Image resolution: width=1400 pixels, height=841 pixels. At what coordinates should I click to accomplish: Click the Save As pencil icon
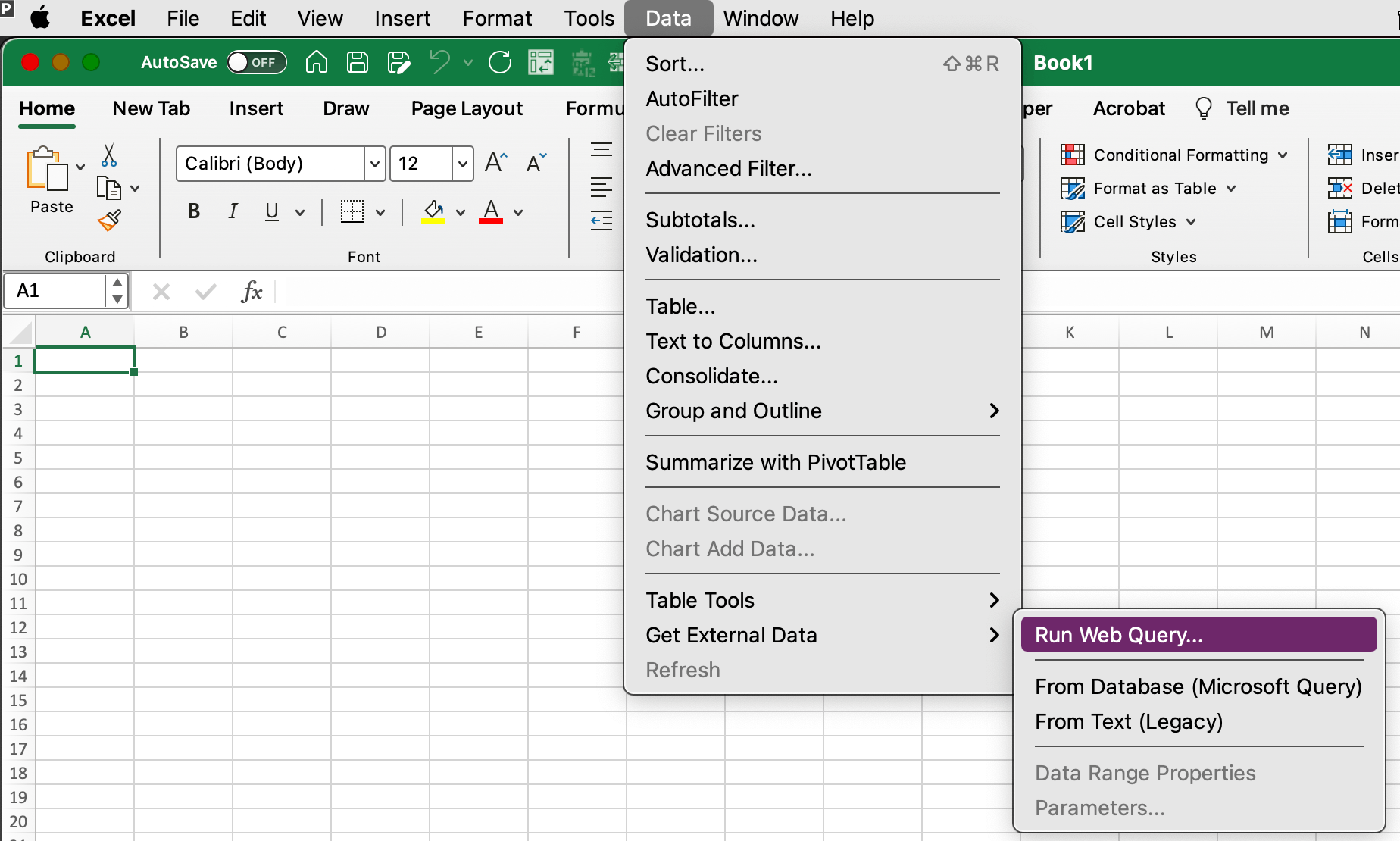[x=398, y=62]
